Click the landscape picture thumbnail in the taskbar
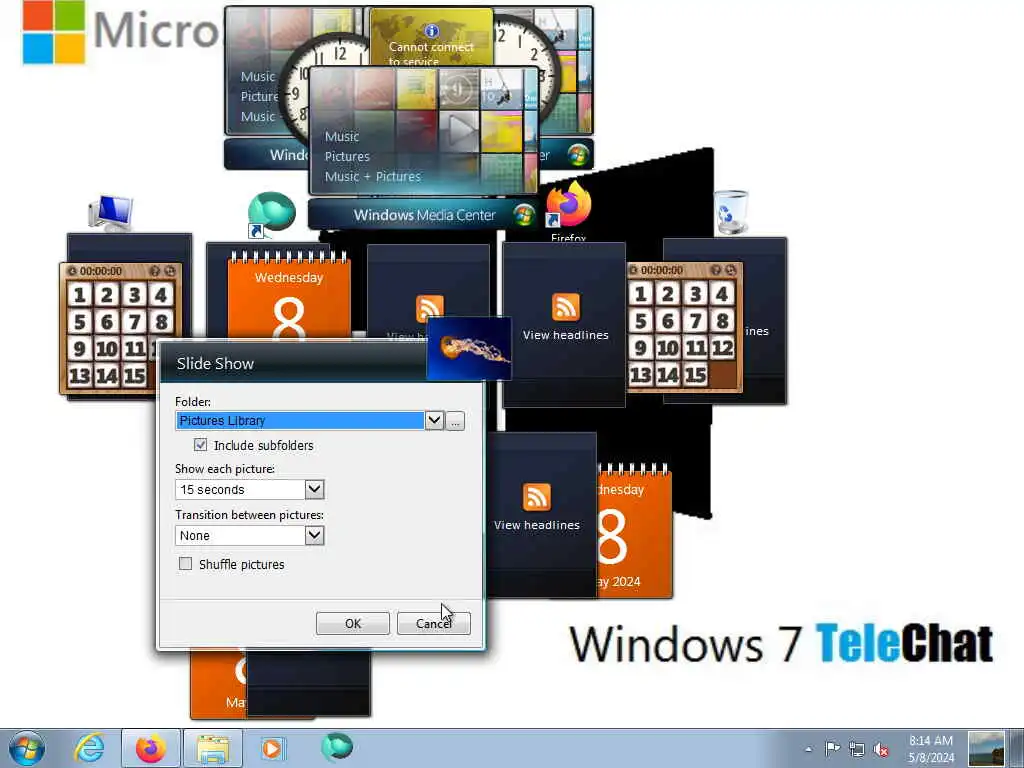 986,749
